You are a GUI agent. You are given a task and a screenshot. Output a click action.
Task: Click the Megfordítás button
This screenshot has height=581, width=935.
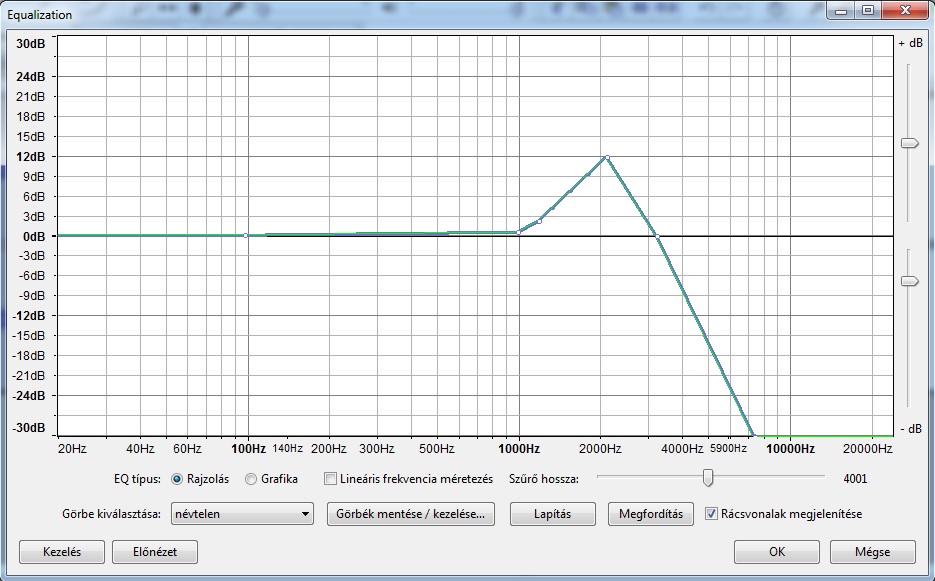point(650,514)
